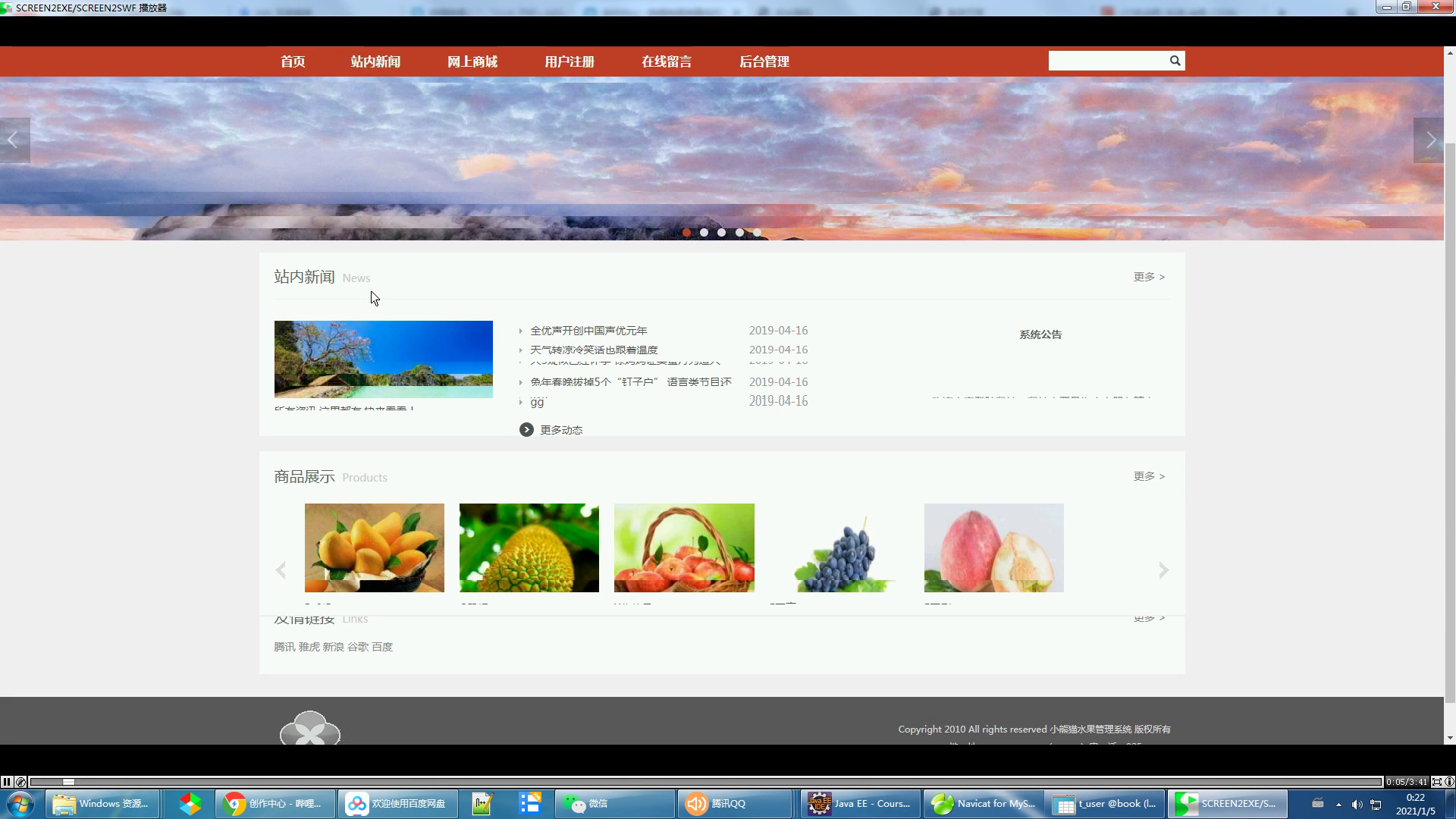Click scrollbar down arrow of page
The width and height of the screenshot is (1456, 819).
point(1450,738)
